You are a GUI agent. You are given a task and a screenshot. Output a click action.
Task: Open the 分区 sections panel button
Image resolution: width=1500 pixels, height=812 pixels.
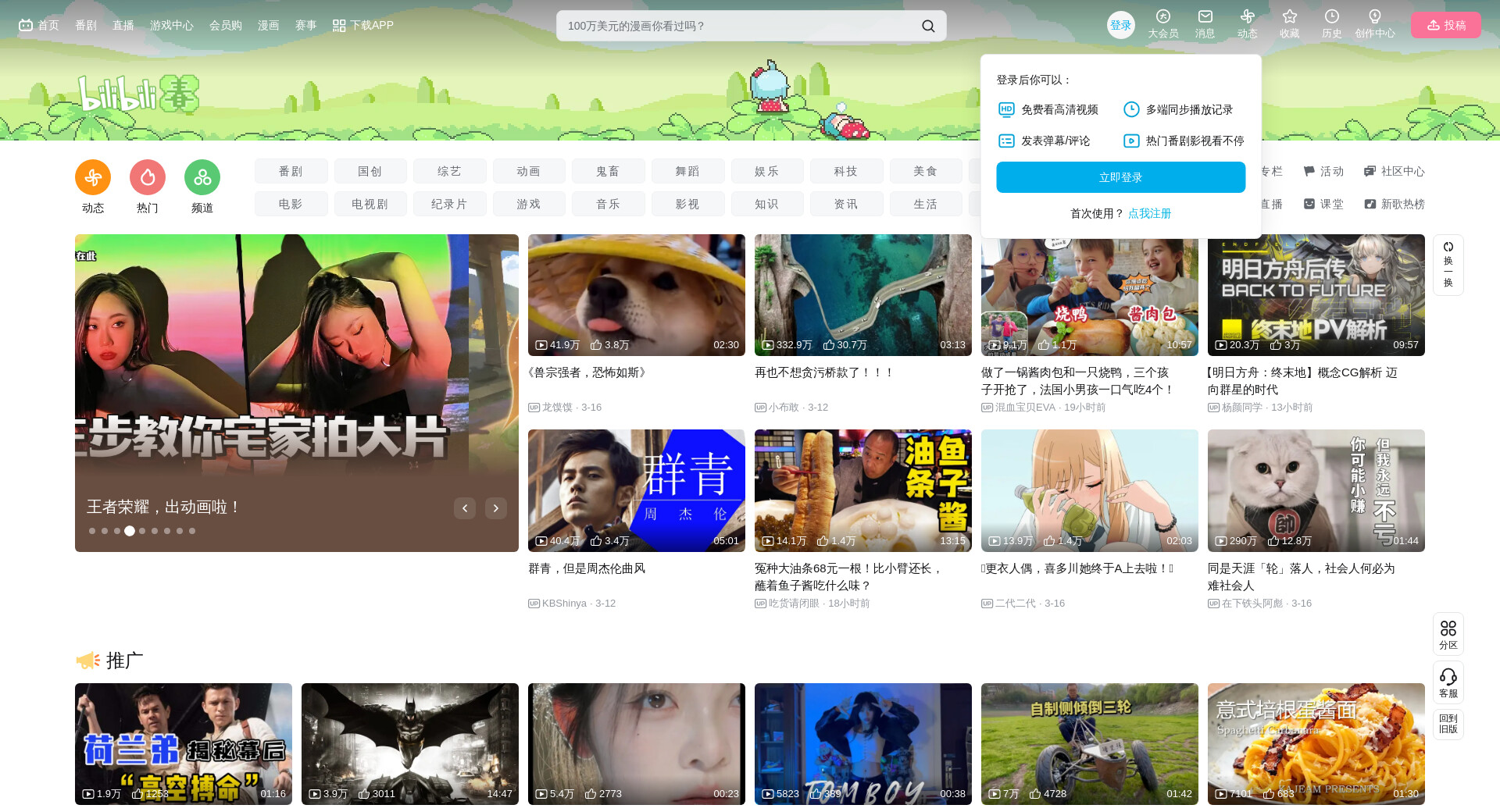pyautogui.click(x=1448, y=633)
